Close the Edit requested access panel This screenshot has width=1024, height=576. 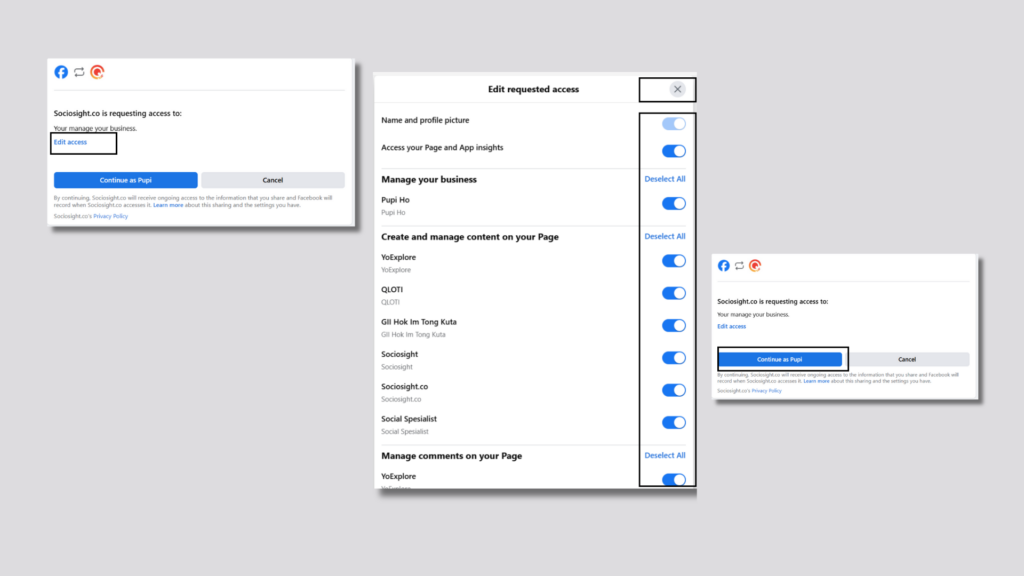[x=677, y=89]
